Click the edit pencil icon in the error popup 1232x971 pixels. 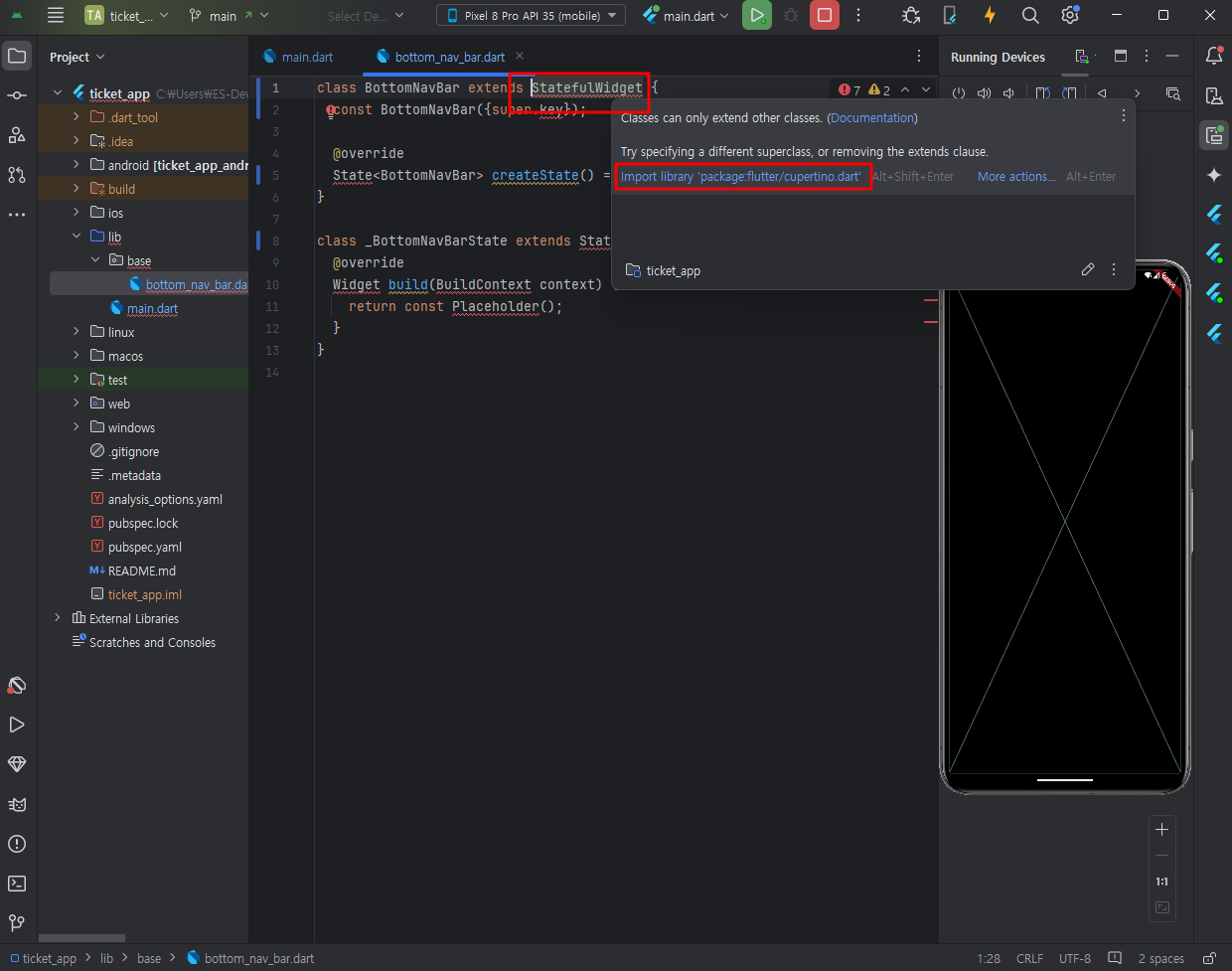coord(1088,269)
